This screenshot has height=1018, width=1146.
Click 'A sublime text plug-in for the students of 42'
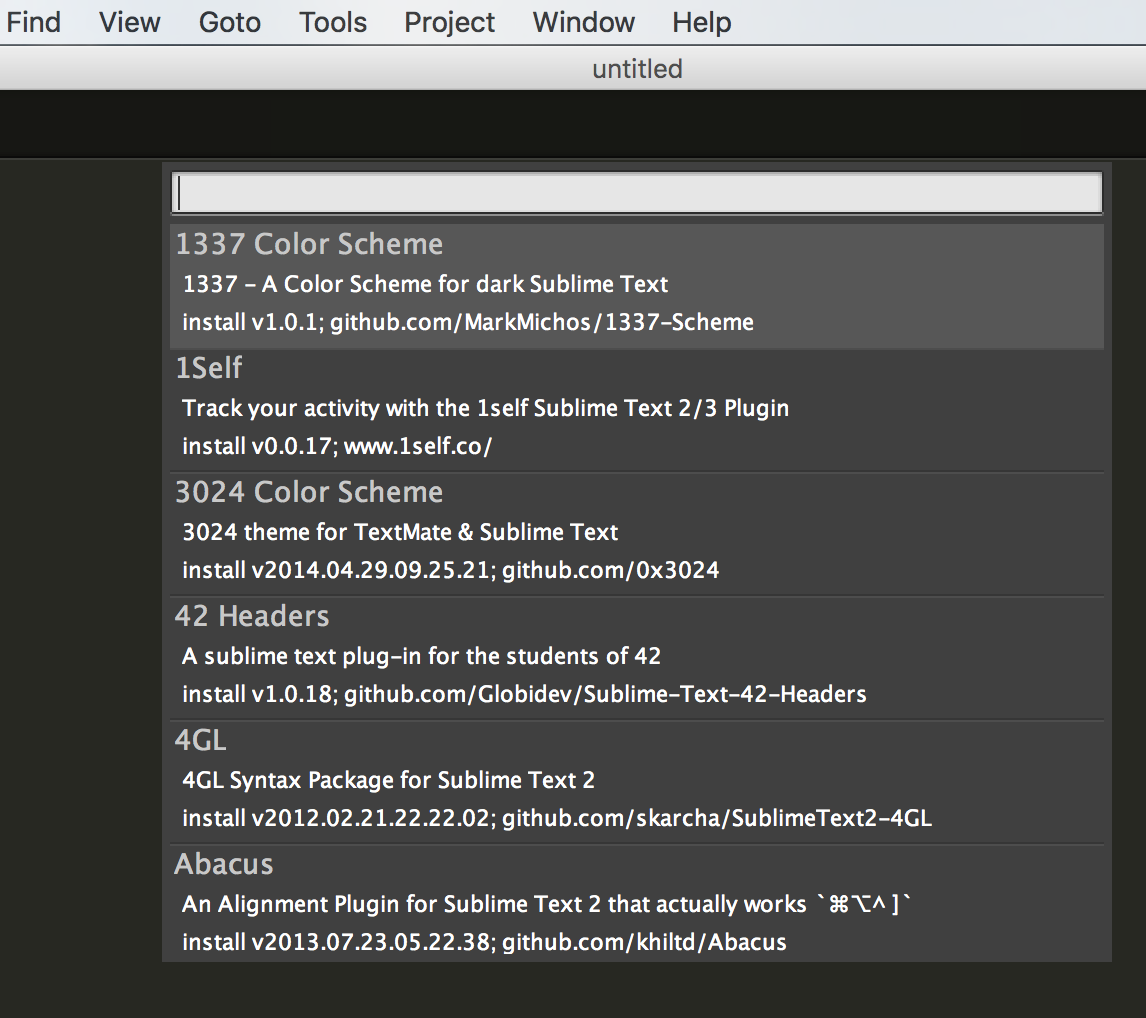(x=421, y=656)
